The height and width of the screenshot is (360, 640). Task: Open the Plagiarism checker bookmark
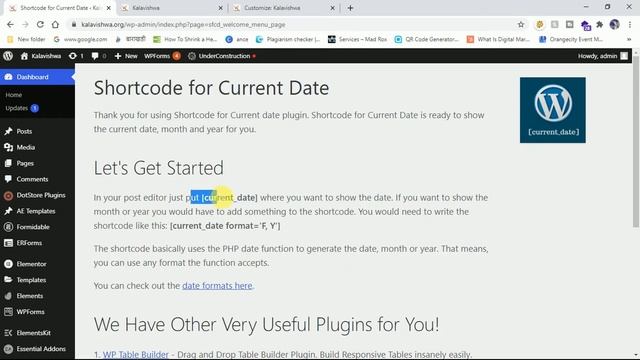coord(288,39)
